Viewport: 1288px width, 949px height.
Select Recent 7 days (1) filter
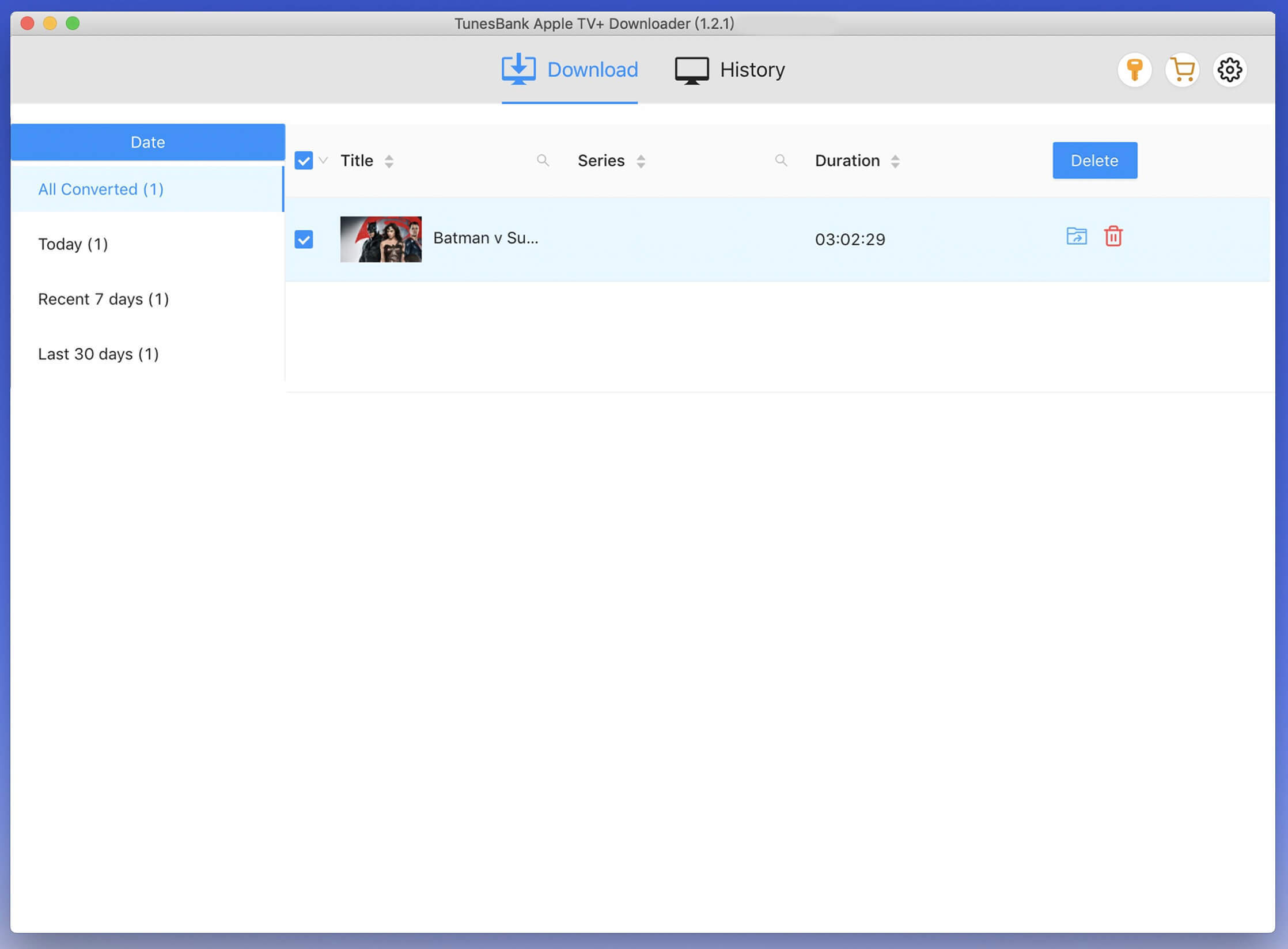pos(103,298)
